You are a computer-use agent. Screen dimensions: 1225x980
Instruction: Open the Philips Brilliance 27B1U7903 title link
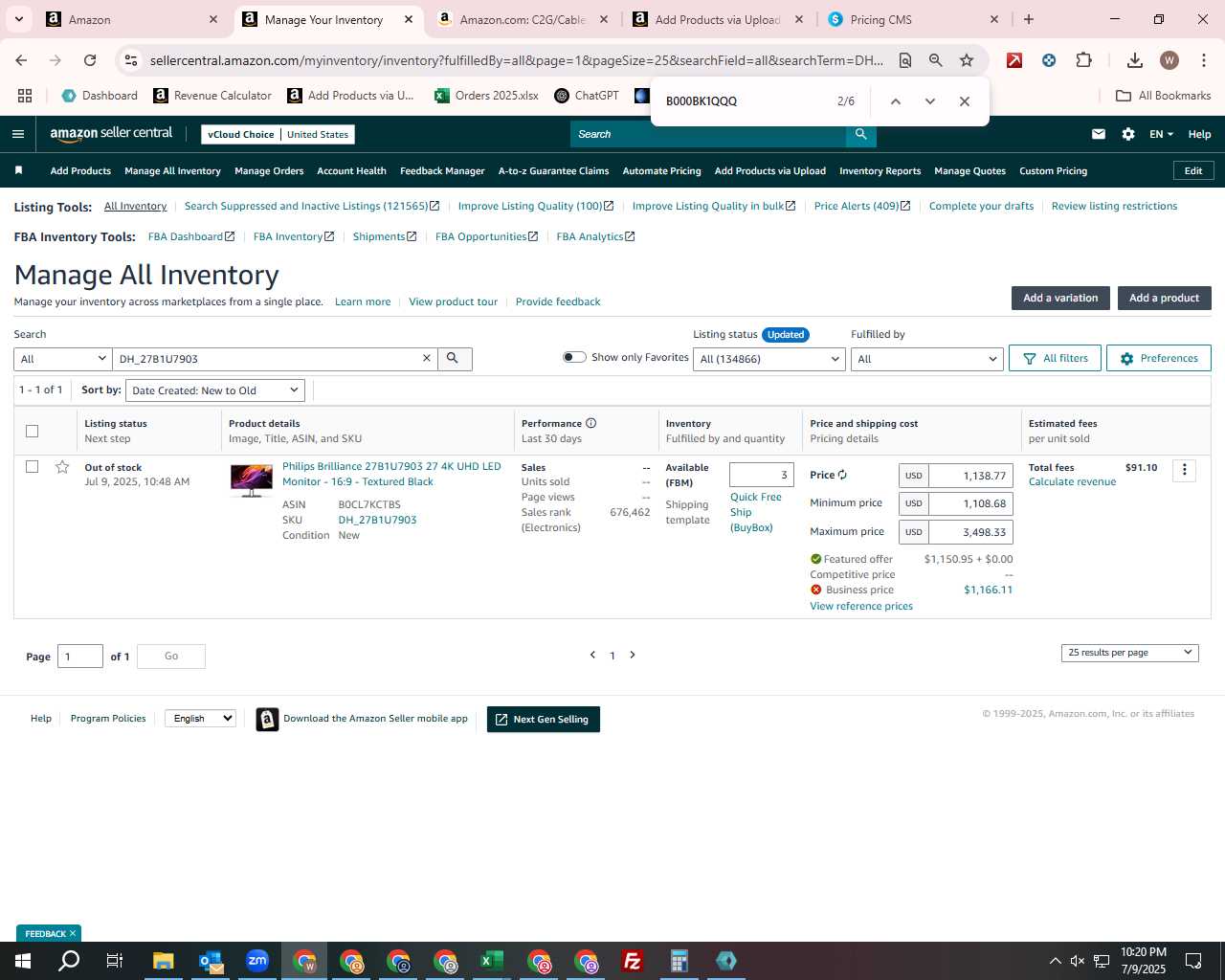tap(391, 474)
